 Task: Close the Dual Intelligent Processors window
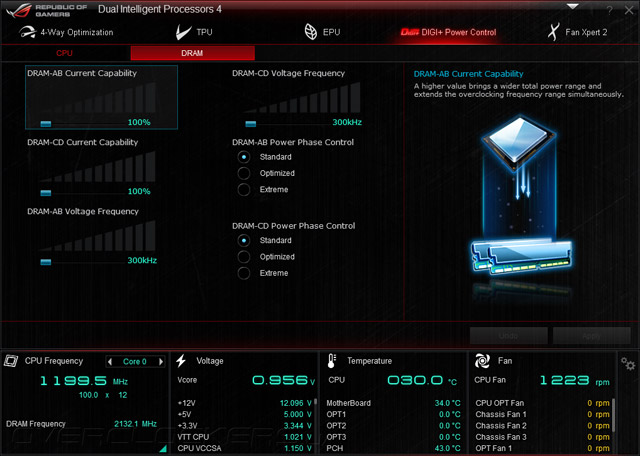click(629, 11)
